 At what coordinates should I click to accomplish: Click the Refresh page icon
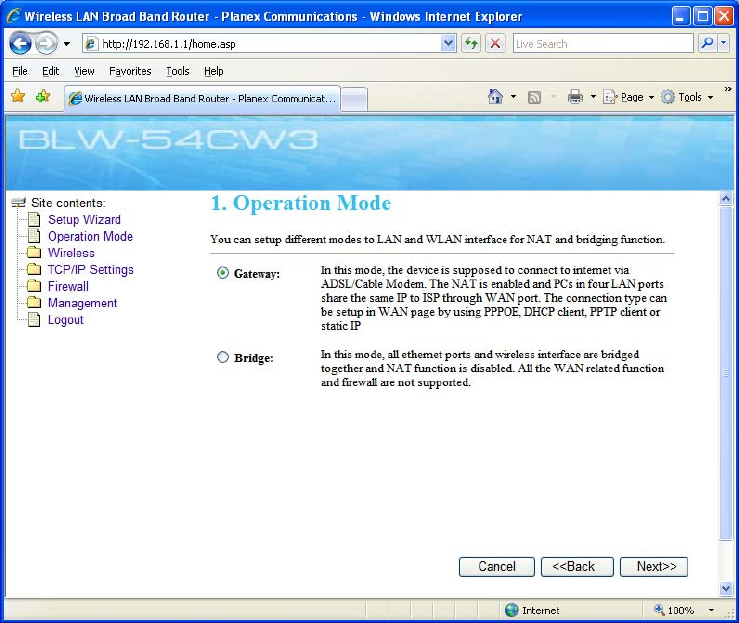click(x=471, y=44)
